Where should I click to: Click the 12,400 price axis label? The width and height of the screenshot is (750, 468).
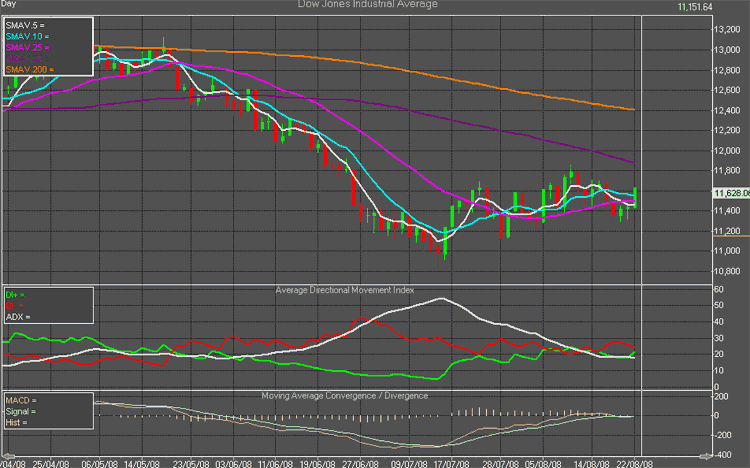(x=727, y=111)
